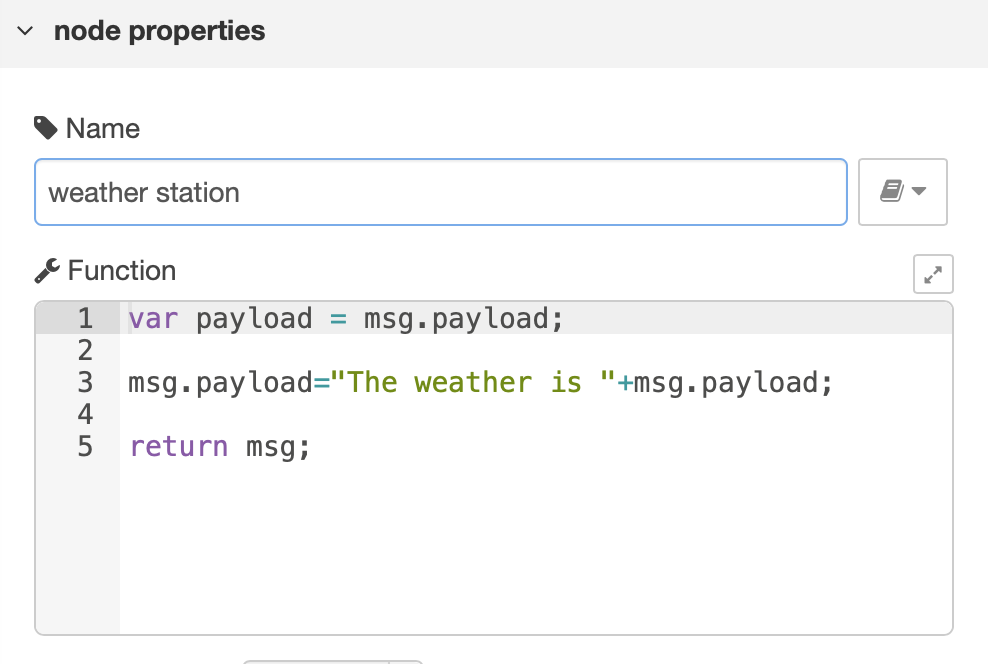The width and height of the screenshot is (988, 664).
Task: Click into the Name field containing weather station
Action: pyautogui.click(x=440, y=192)
